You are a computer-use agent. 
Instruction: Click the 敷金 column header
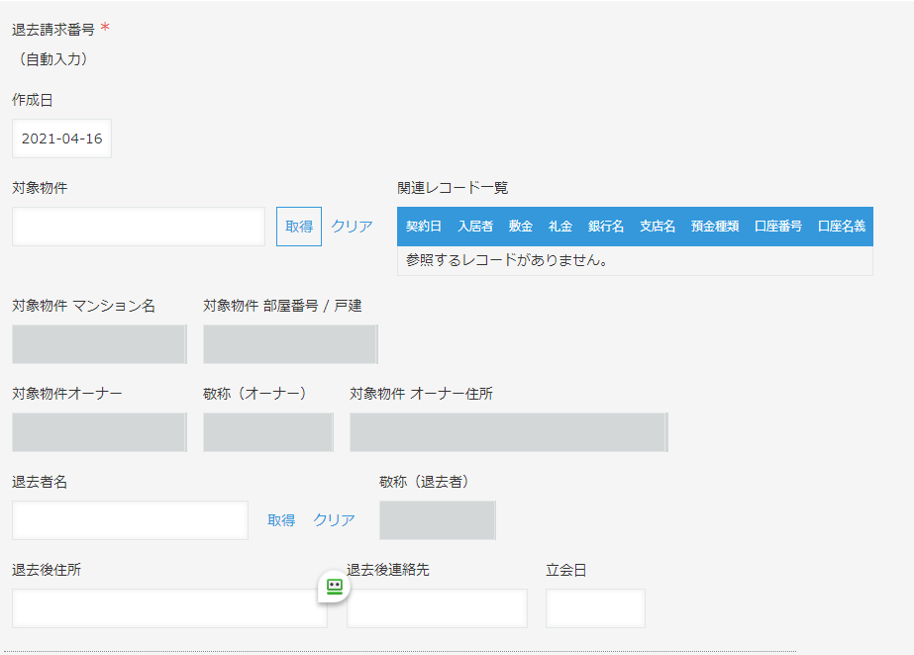point(521,226)
